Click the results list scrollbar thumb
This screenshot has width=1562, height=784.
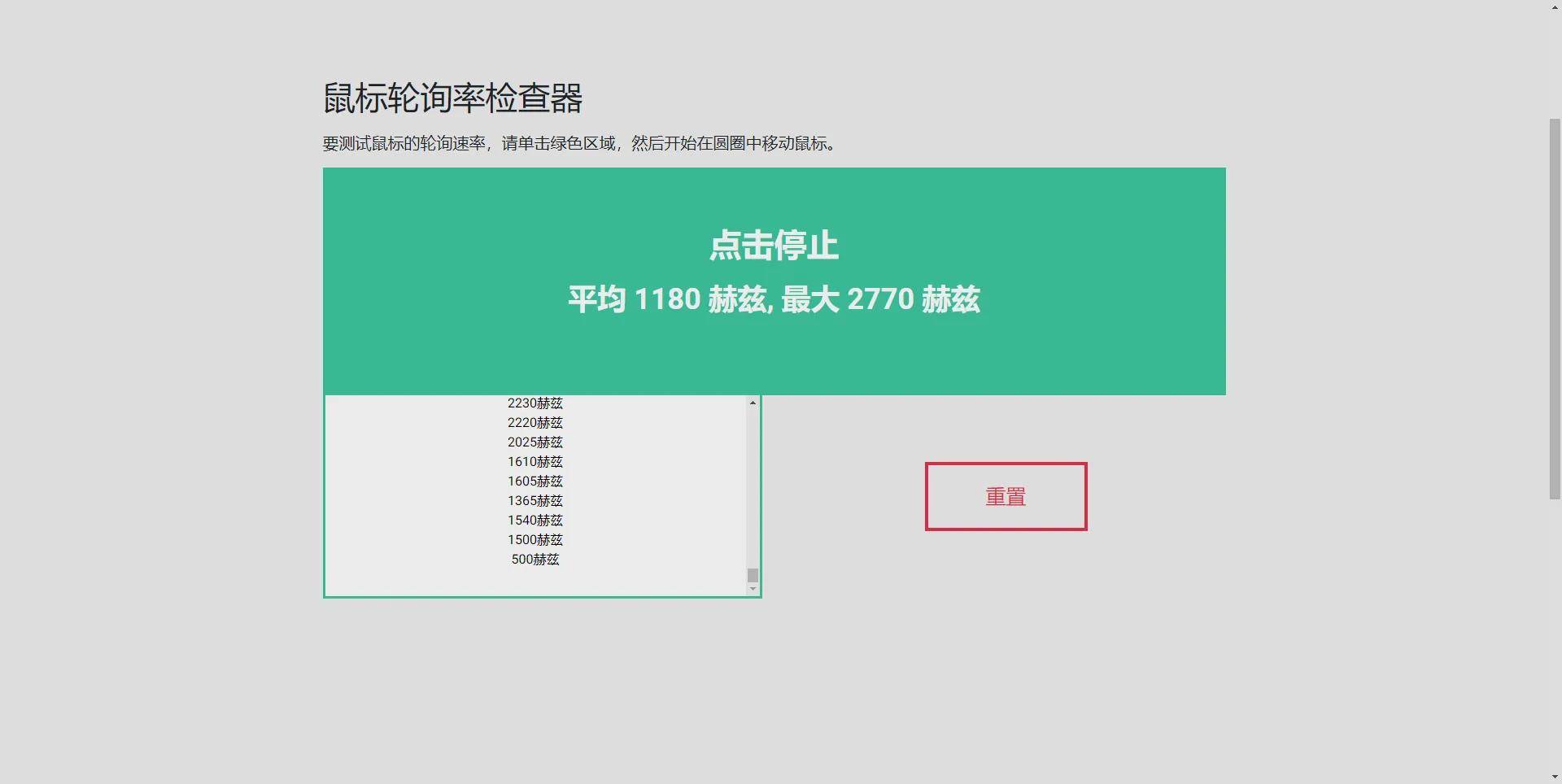pyautogui.click(x=753, y=575)
